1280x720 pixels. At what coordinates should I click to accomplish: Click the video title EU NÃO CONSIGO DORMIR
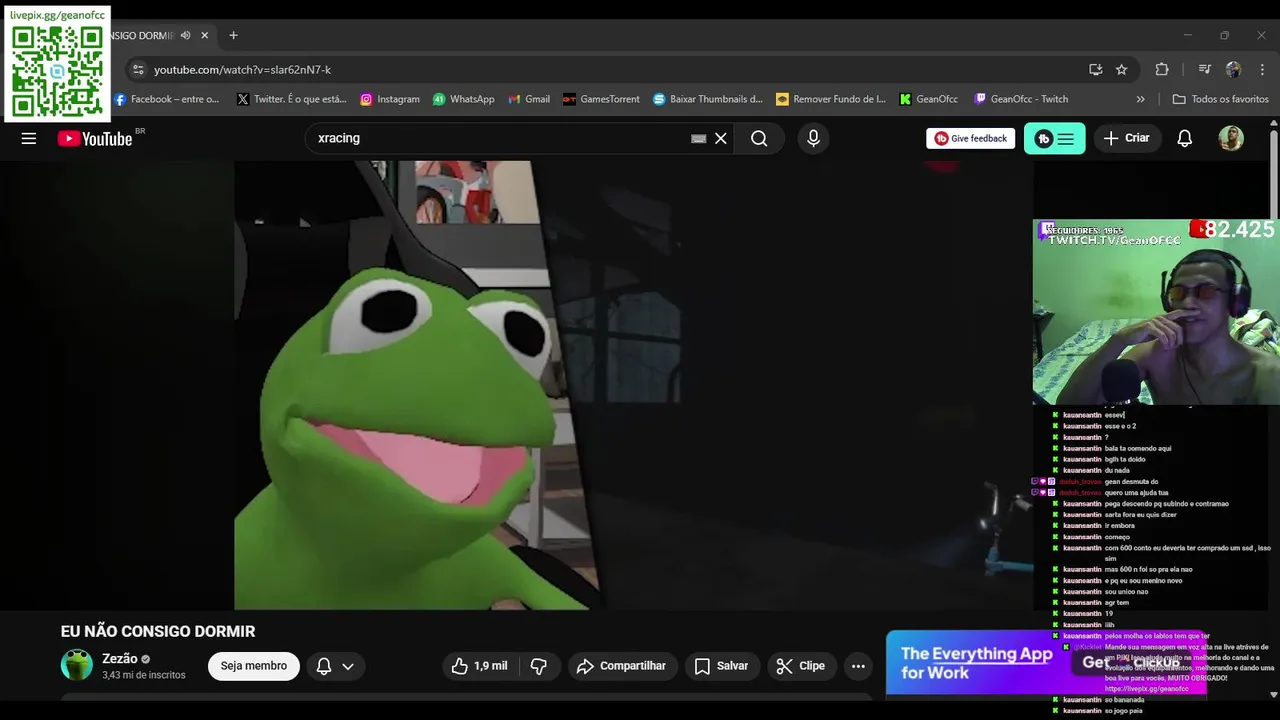pyautogui.click(x=158, y=632)
